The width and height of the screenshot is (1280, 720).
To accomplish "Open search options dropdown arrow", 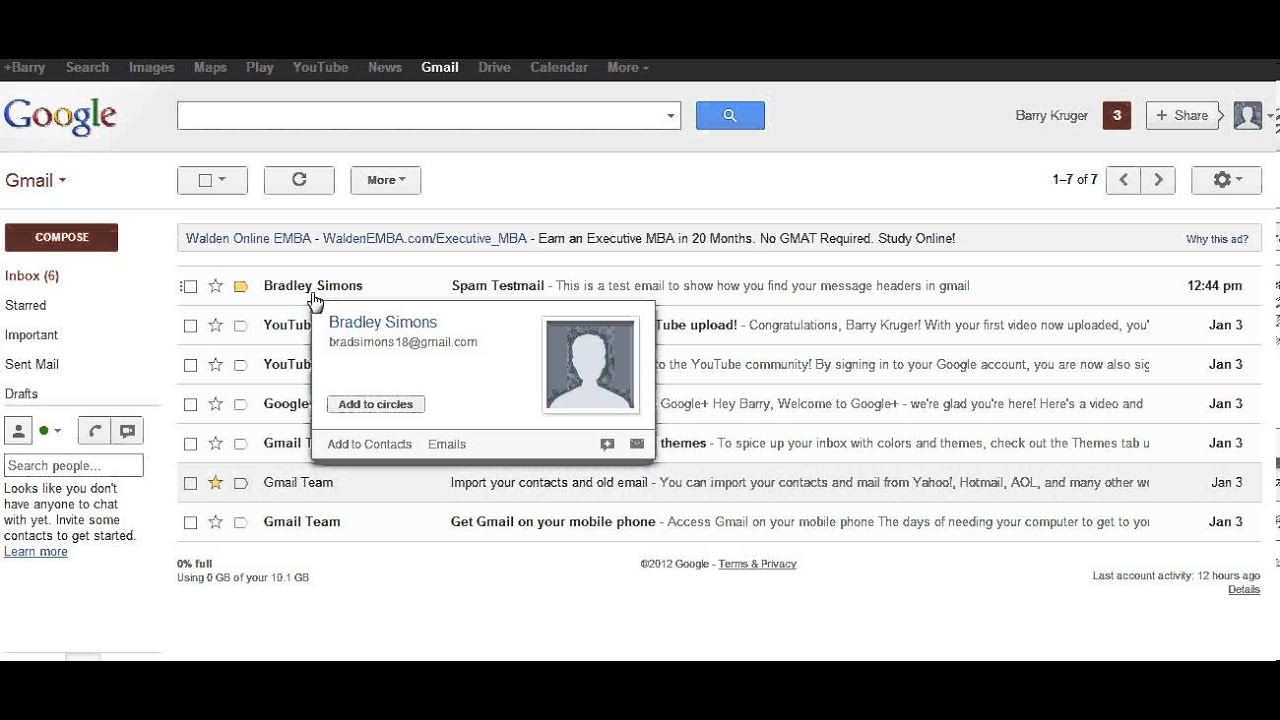I will 671,116.
